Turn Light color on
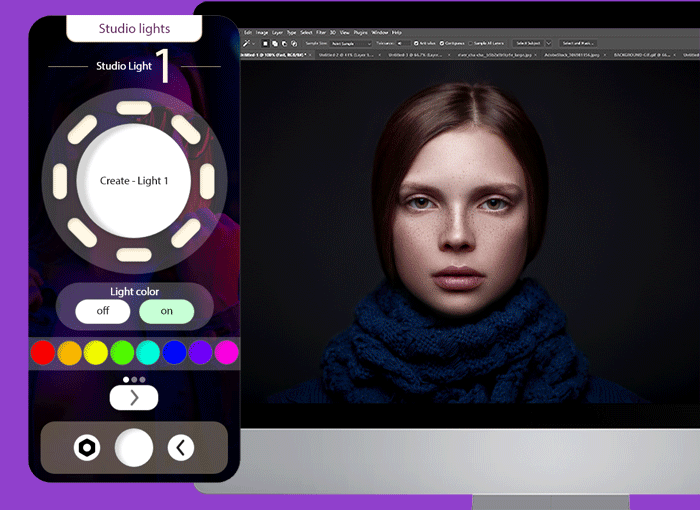 click(166, 311)
